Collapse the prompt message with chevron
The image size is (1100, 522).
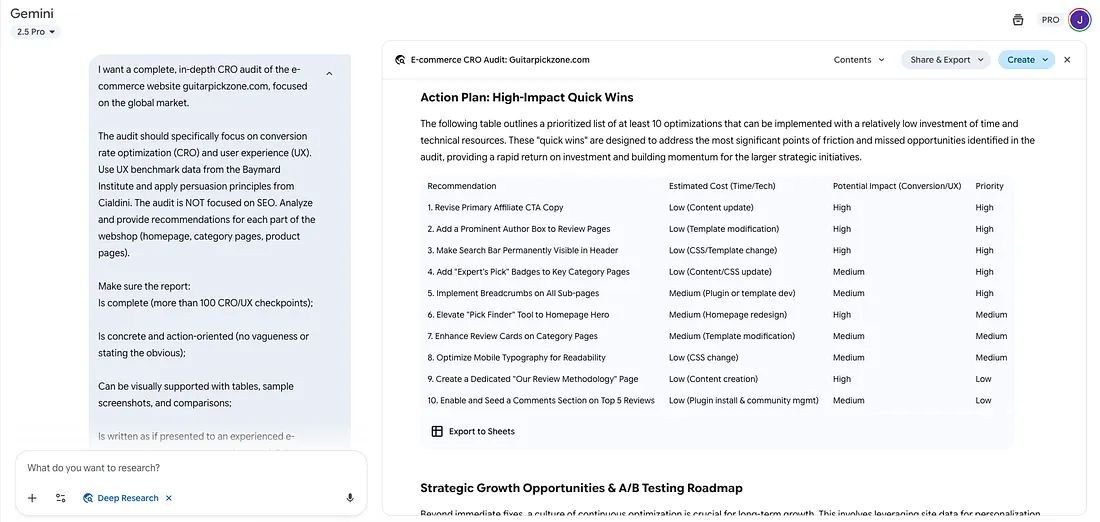pos(329,73)
